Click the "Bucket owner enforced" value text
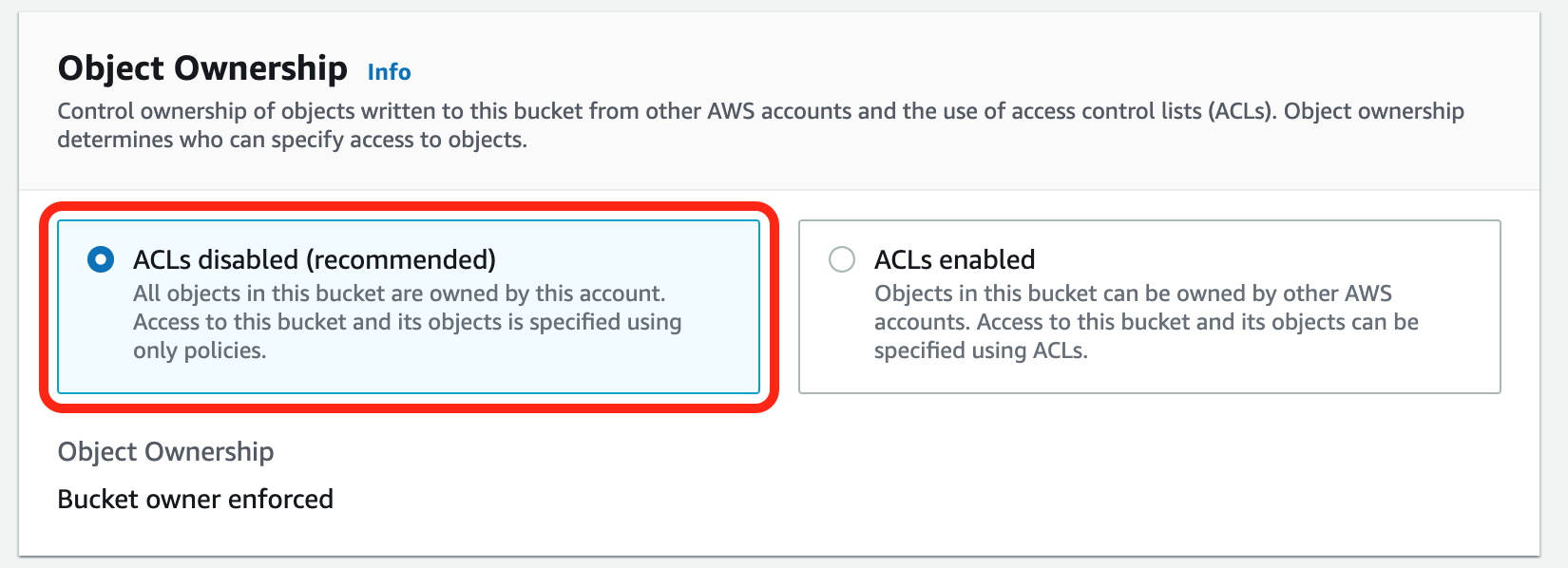 pos(195,500)
